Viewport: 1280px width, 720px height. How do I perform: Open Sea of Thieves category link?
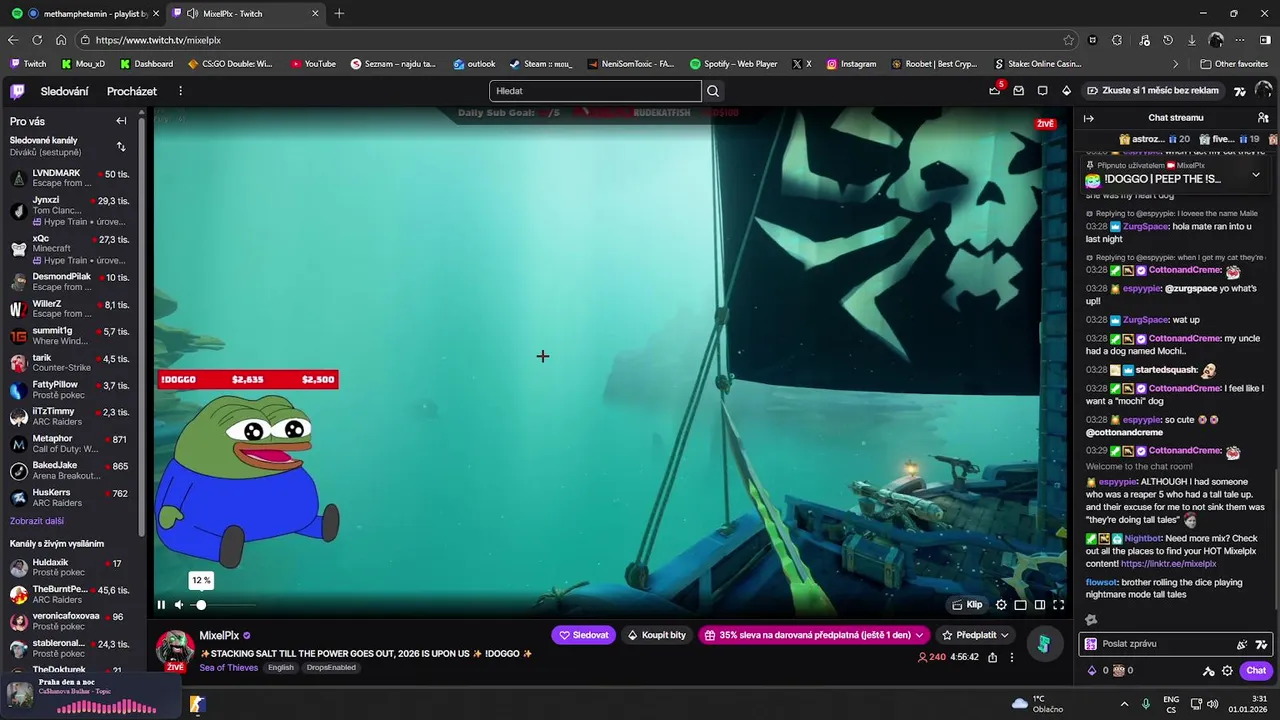(x=228, y=668)
